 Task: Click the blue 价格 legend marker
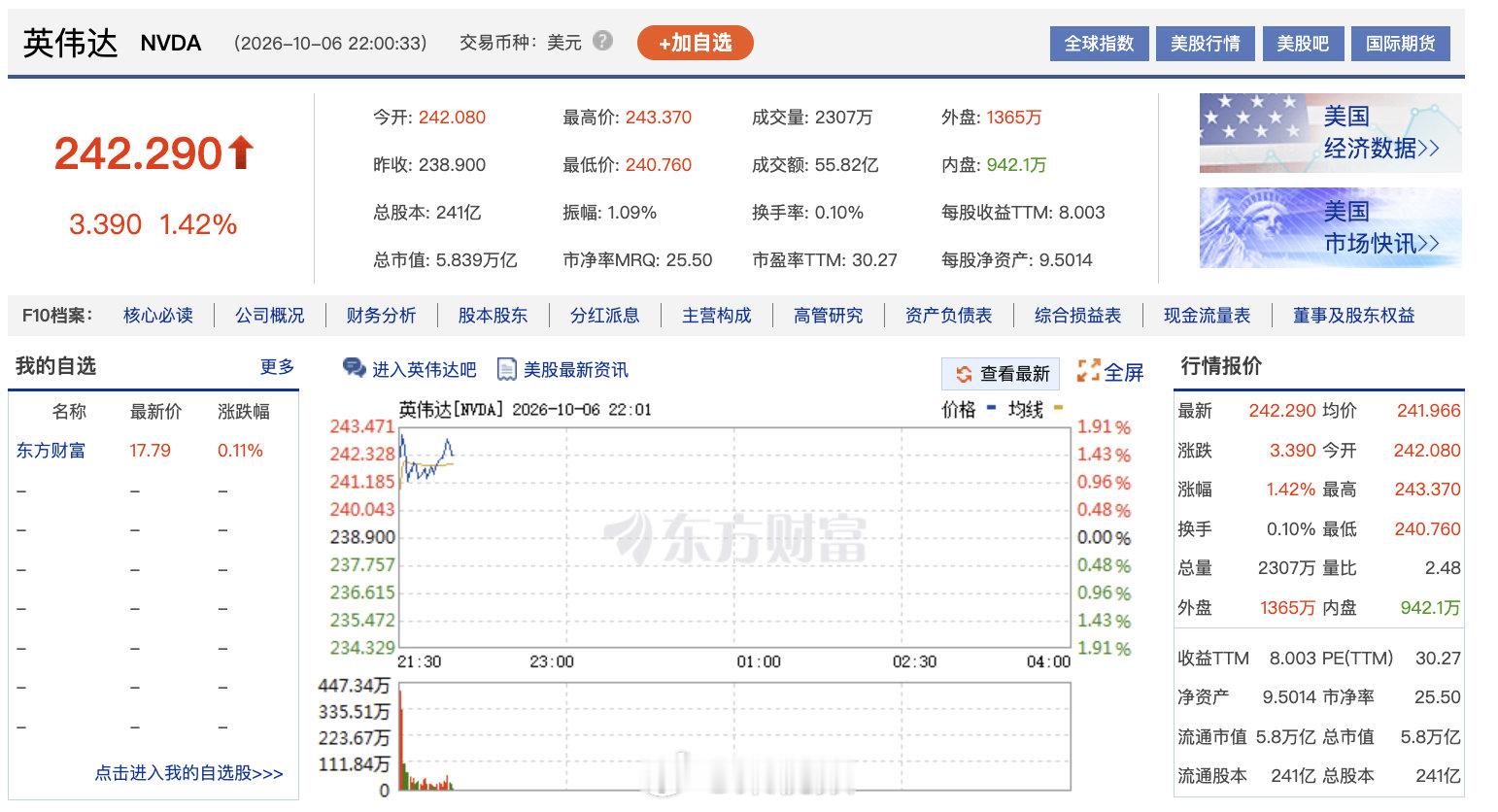click(x=992, y=408)
